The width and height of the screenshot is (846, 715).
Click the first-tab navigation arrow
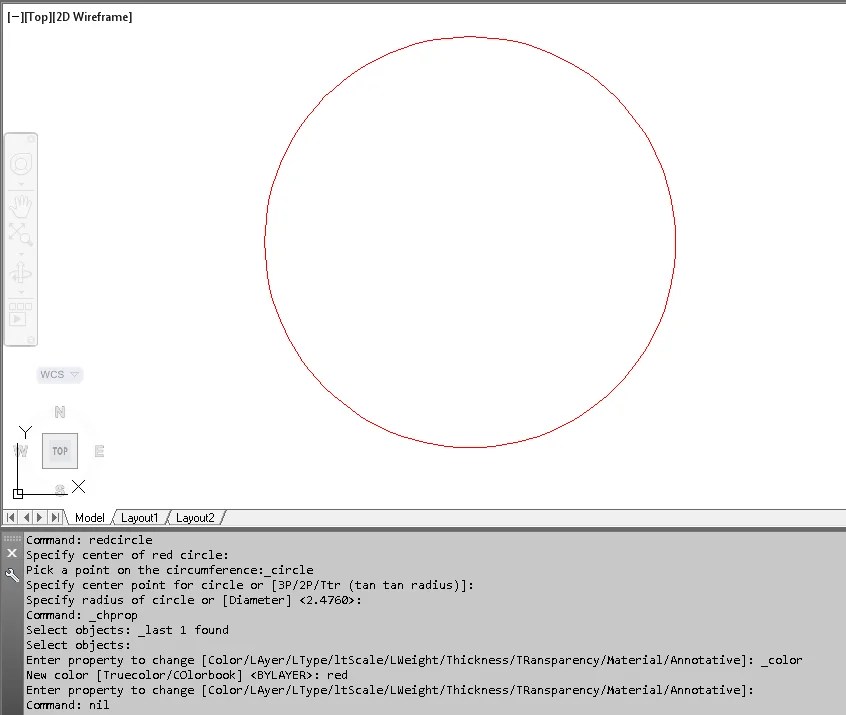[10, 517]
